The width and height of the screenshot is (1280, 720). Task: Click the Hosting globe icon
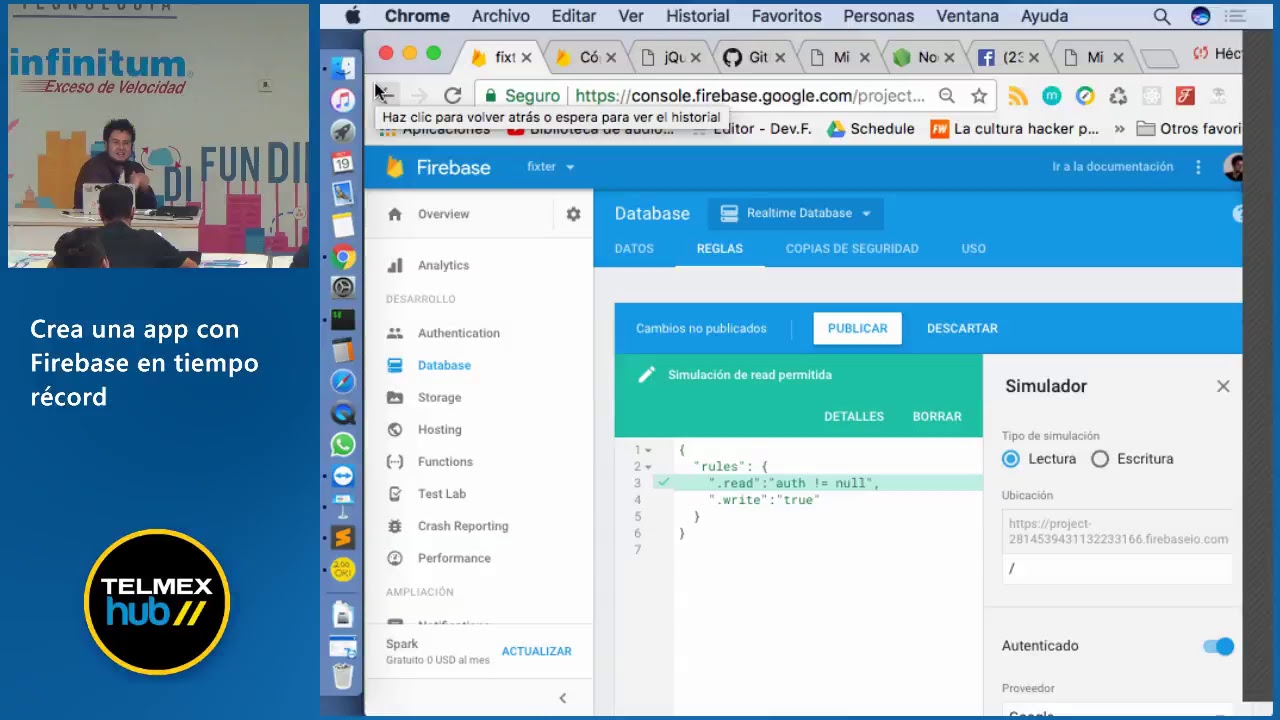click(395, 429)
